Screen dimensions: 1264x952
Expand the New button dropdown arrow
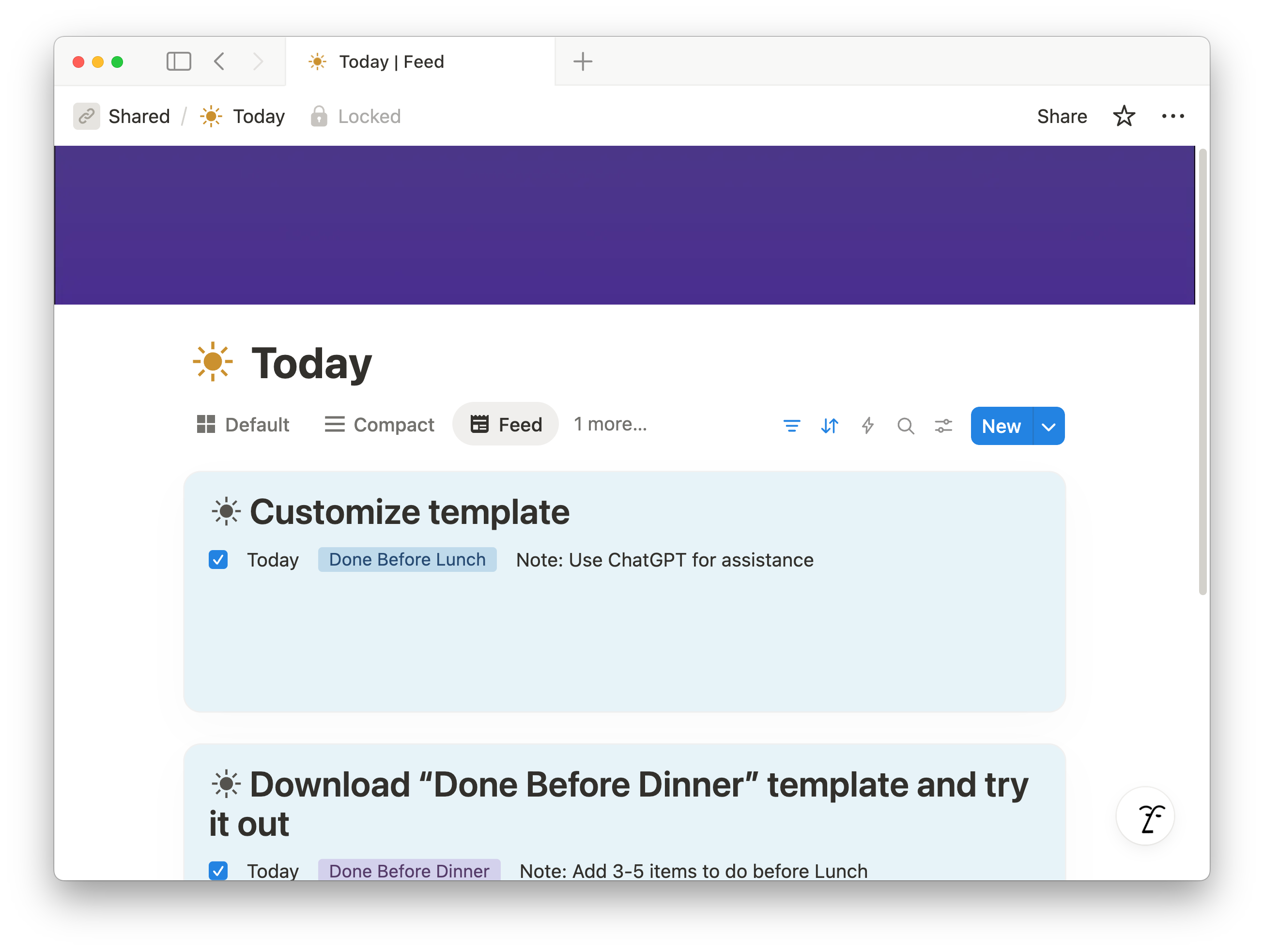click(1048, 426)
